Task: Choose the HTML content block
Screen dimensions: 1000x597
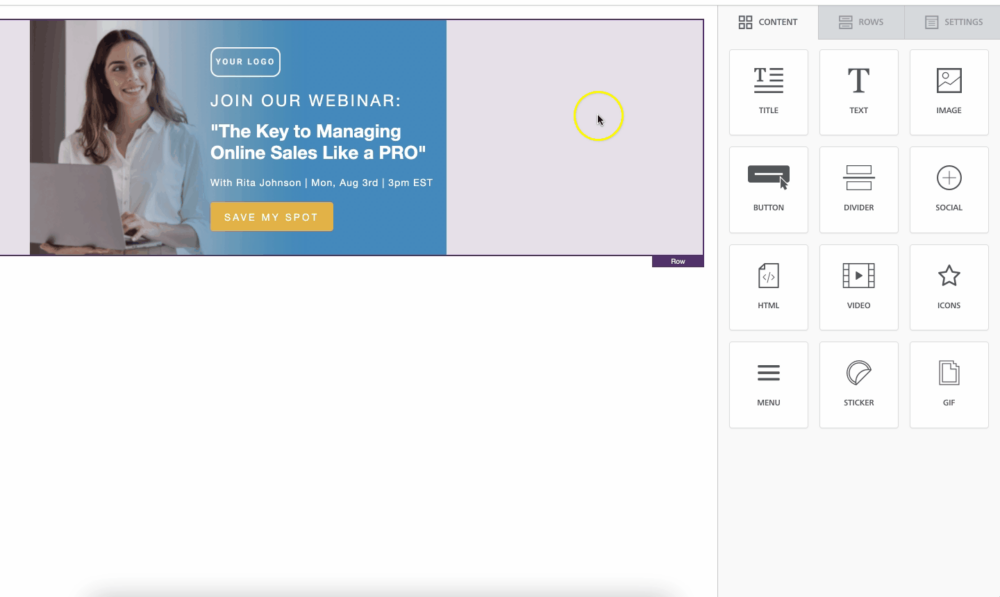Action: tap(768, 287)
